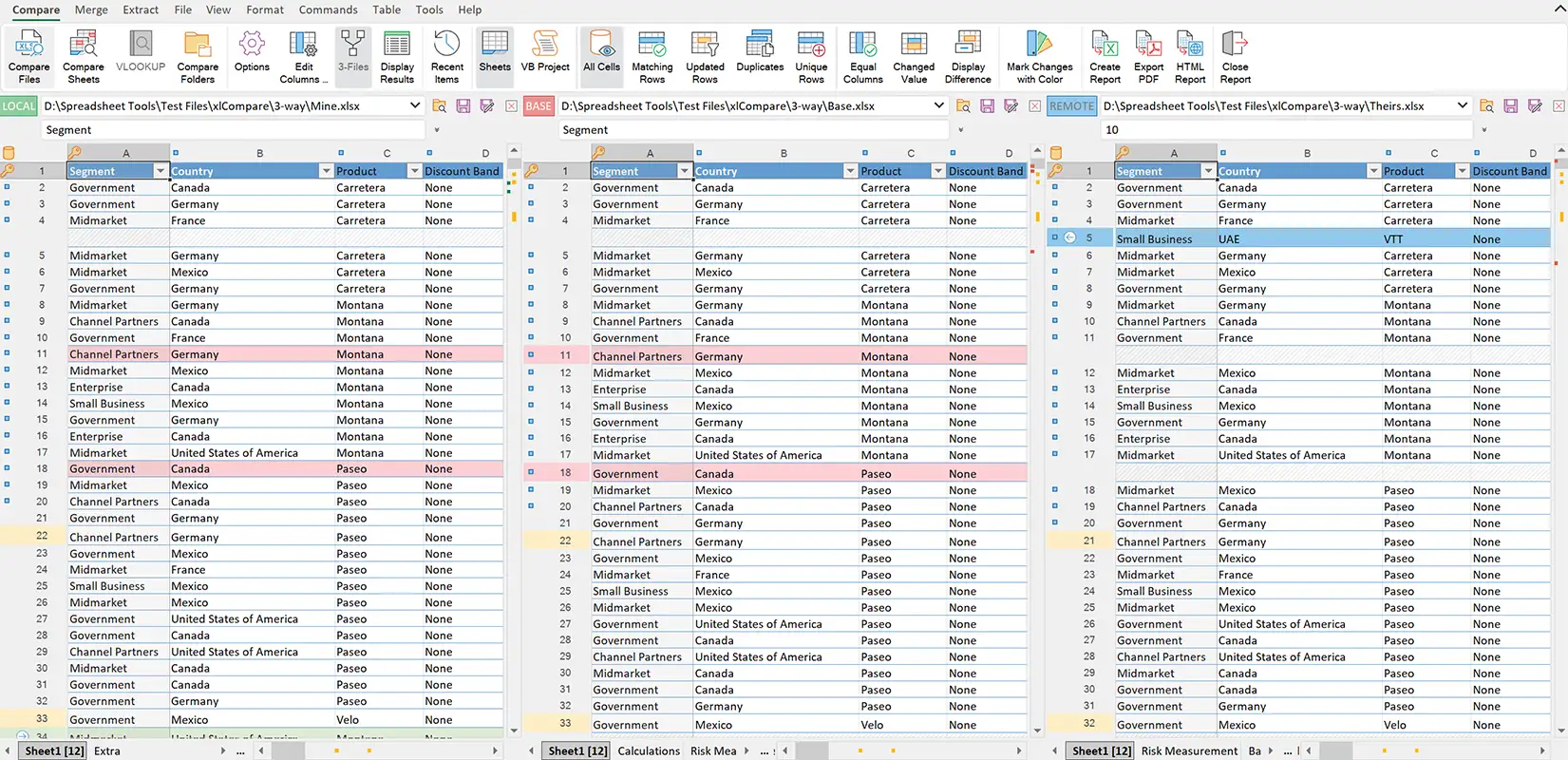Screen dimensions: 1568x760
Task: Toggle the Changed Value filter
Action: click(x=914, y=57)
